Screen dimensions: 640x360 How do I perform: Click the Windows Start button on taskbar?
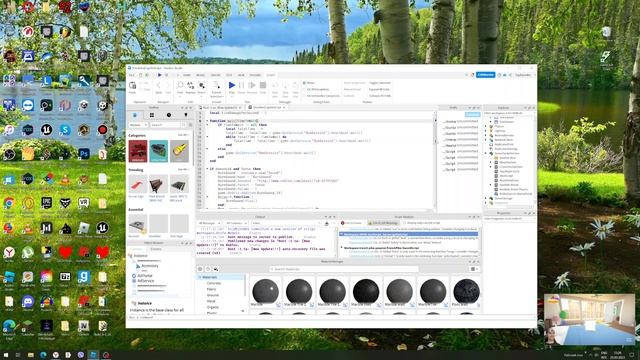click(6, 355)
